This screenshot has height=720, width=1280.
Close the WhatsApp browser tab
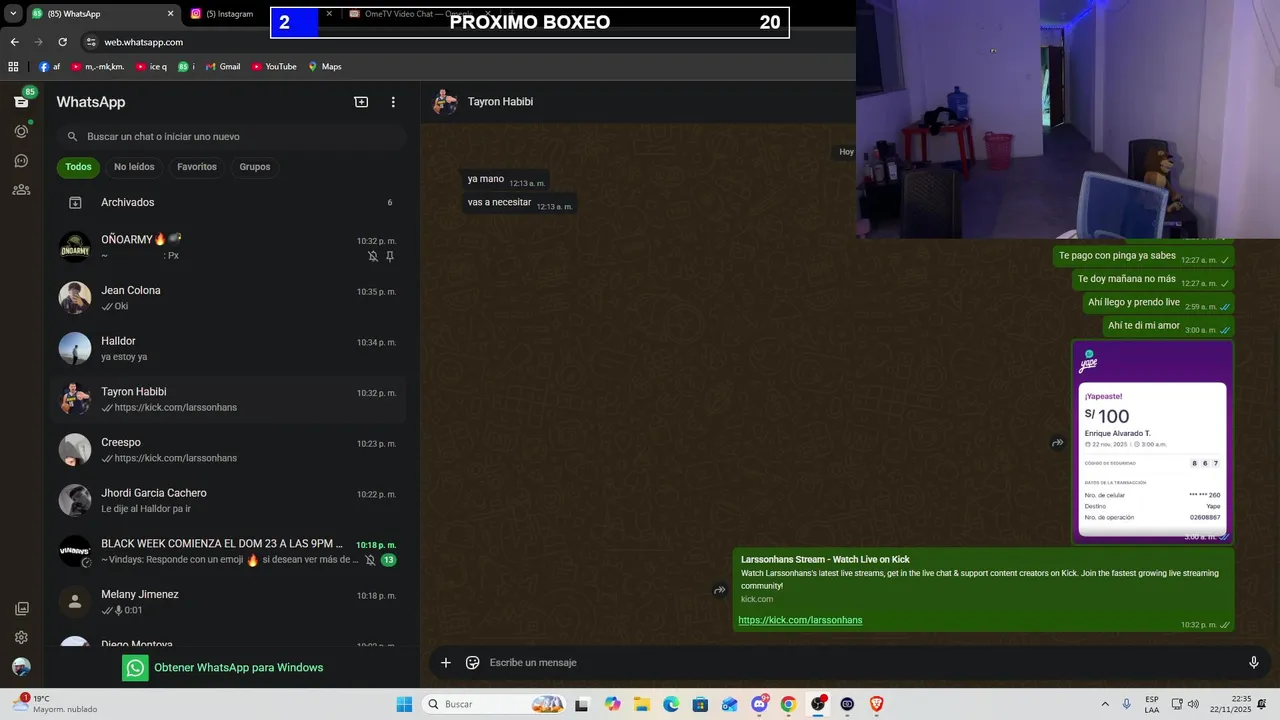point(170,14)
